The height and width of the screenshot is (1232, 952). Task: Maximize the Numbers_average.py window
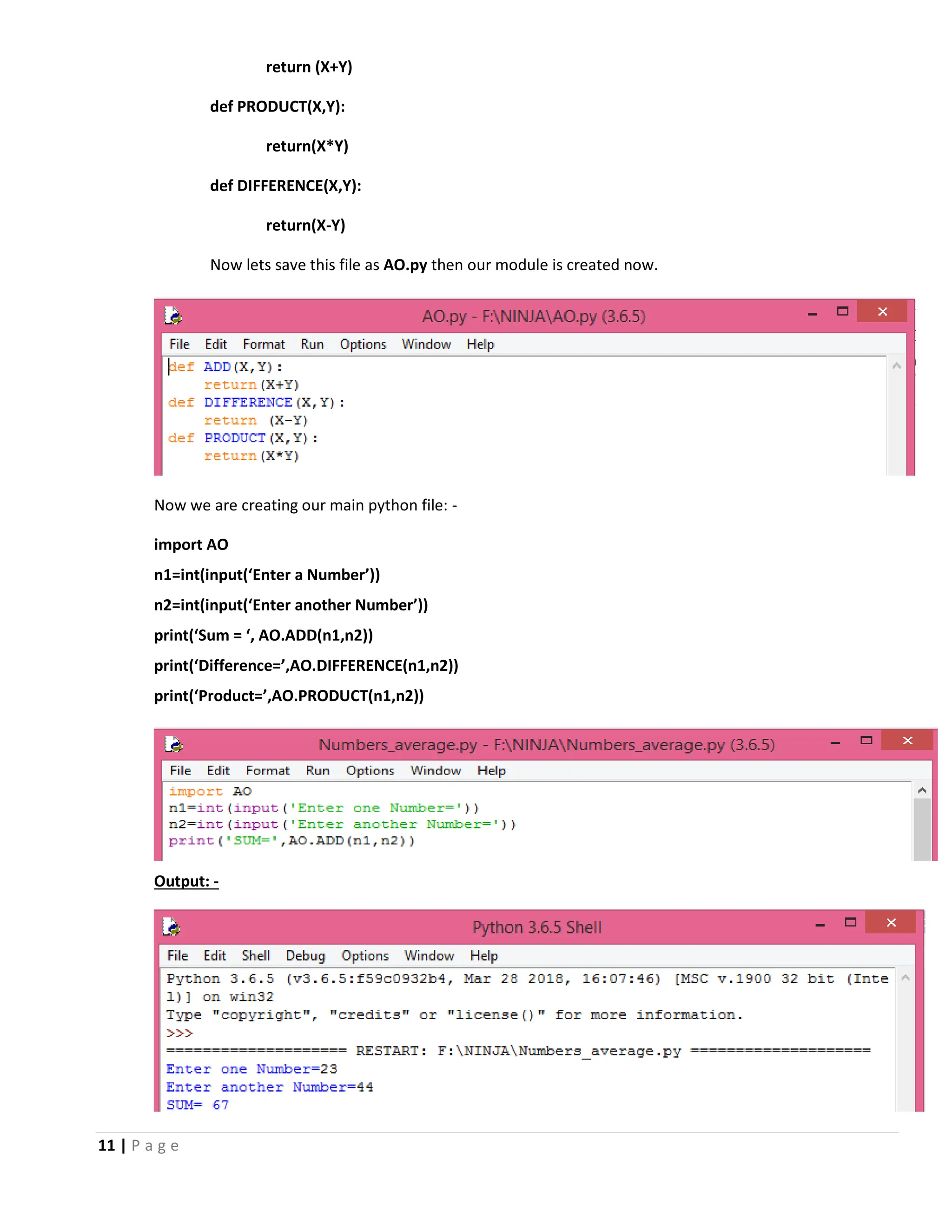tap(866, 740)
